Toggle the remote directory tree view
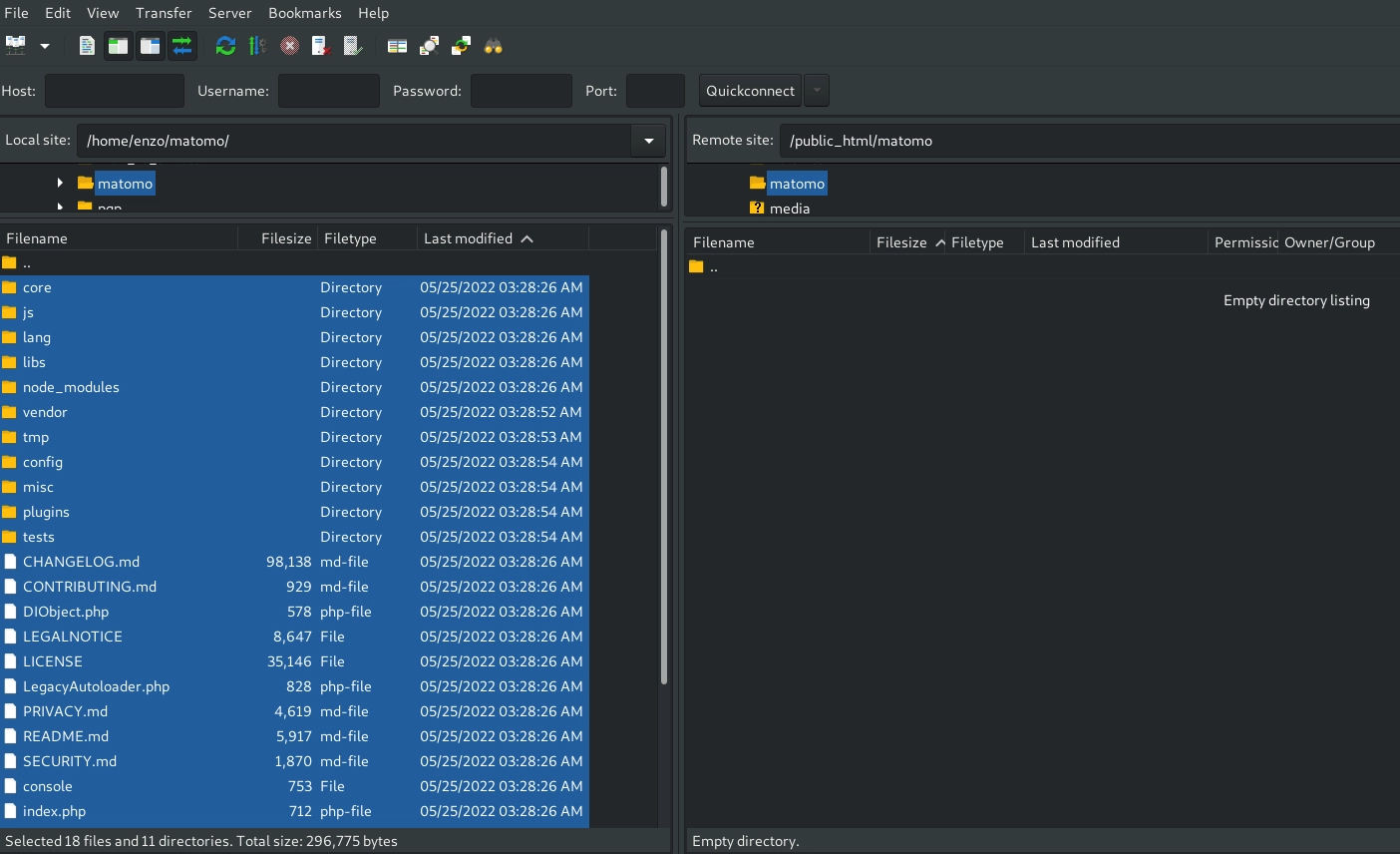This screenshot has height=854, width=1400. click(151, 46)
